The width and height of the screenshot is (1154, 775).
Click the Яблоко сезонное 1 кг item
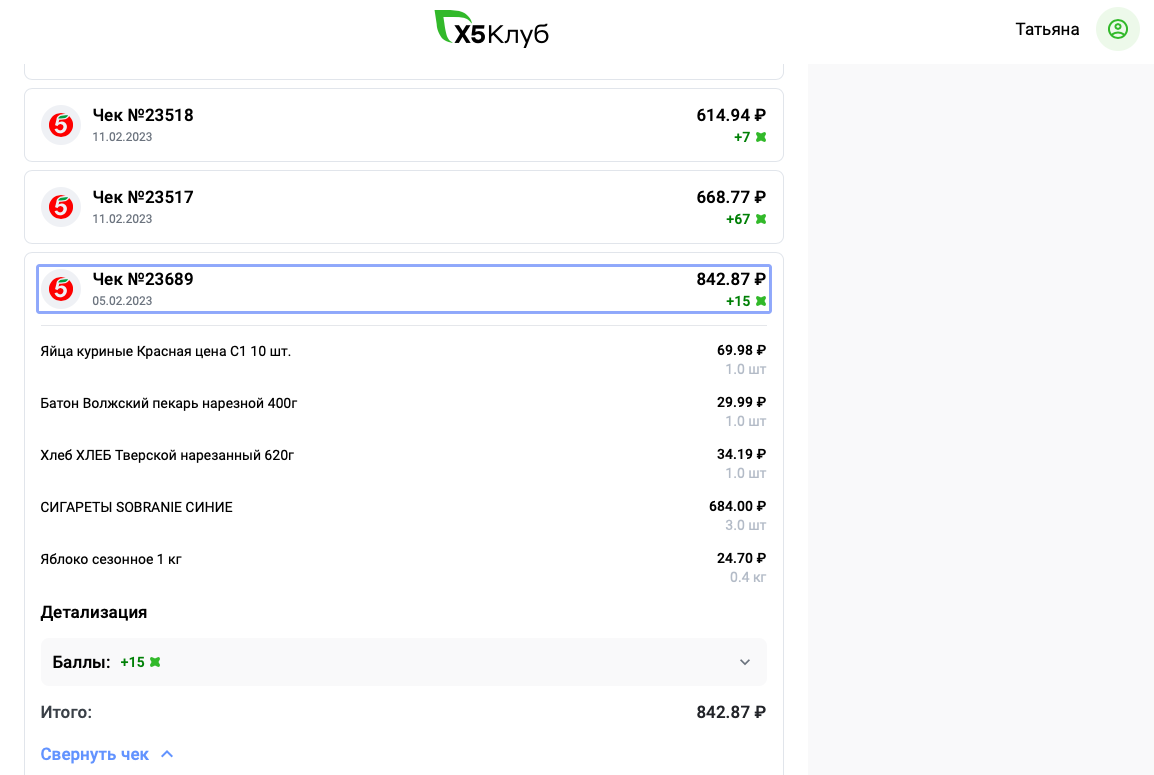[x=111, y=559]
